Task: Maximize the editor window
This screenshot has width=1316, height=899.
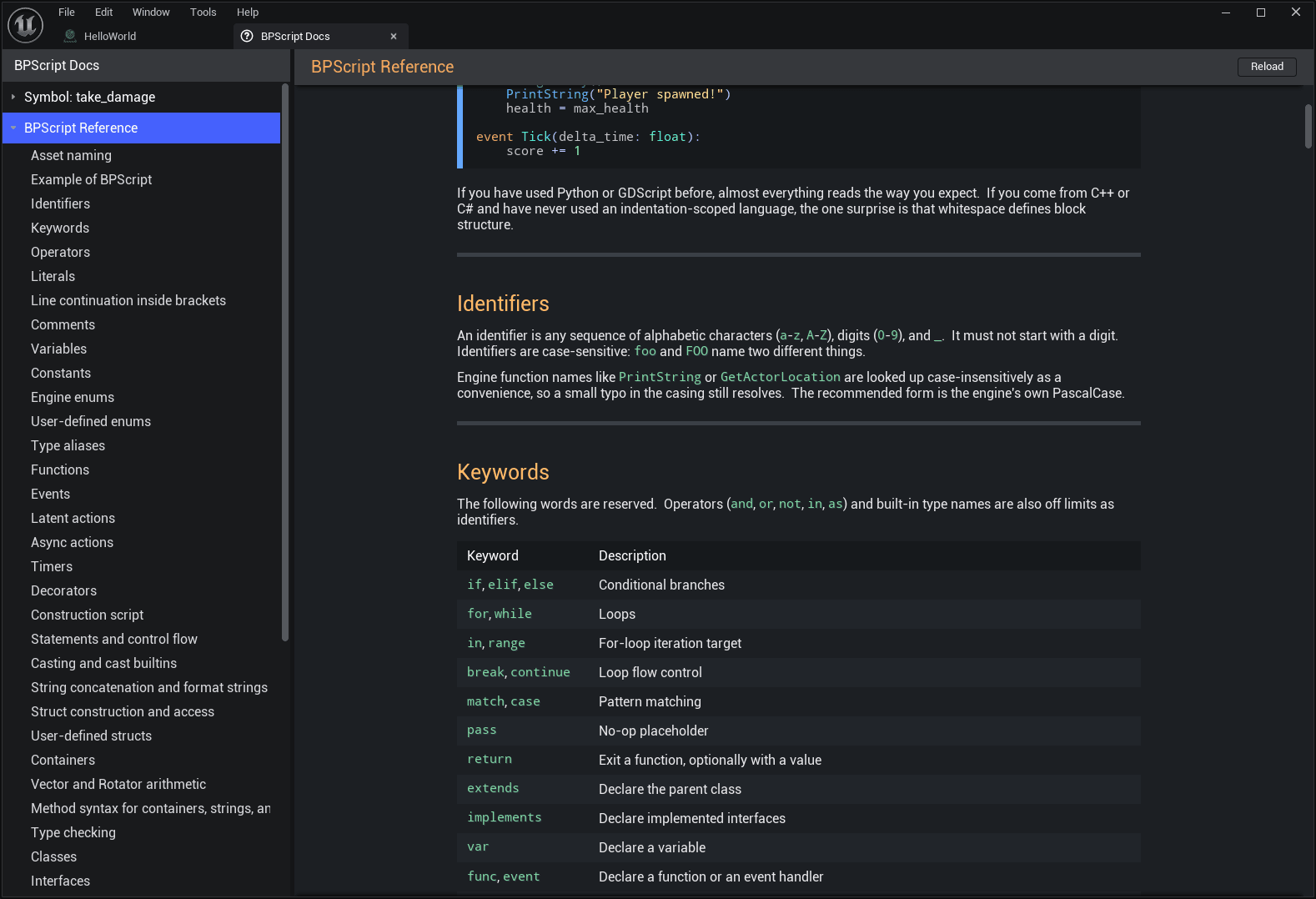Action: [x=1261, y=12]
